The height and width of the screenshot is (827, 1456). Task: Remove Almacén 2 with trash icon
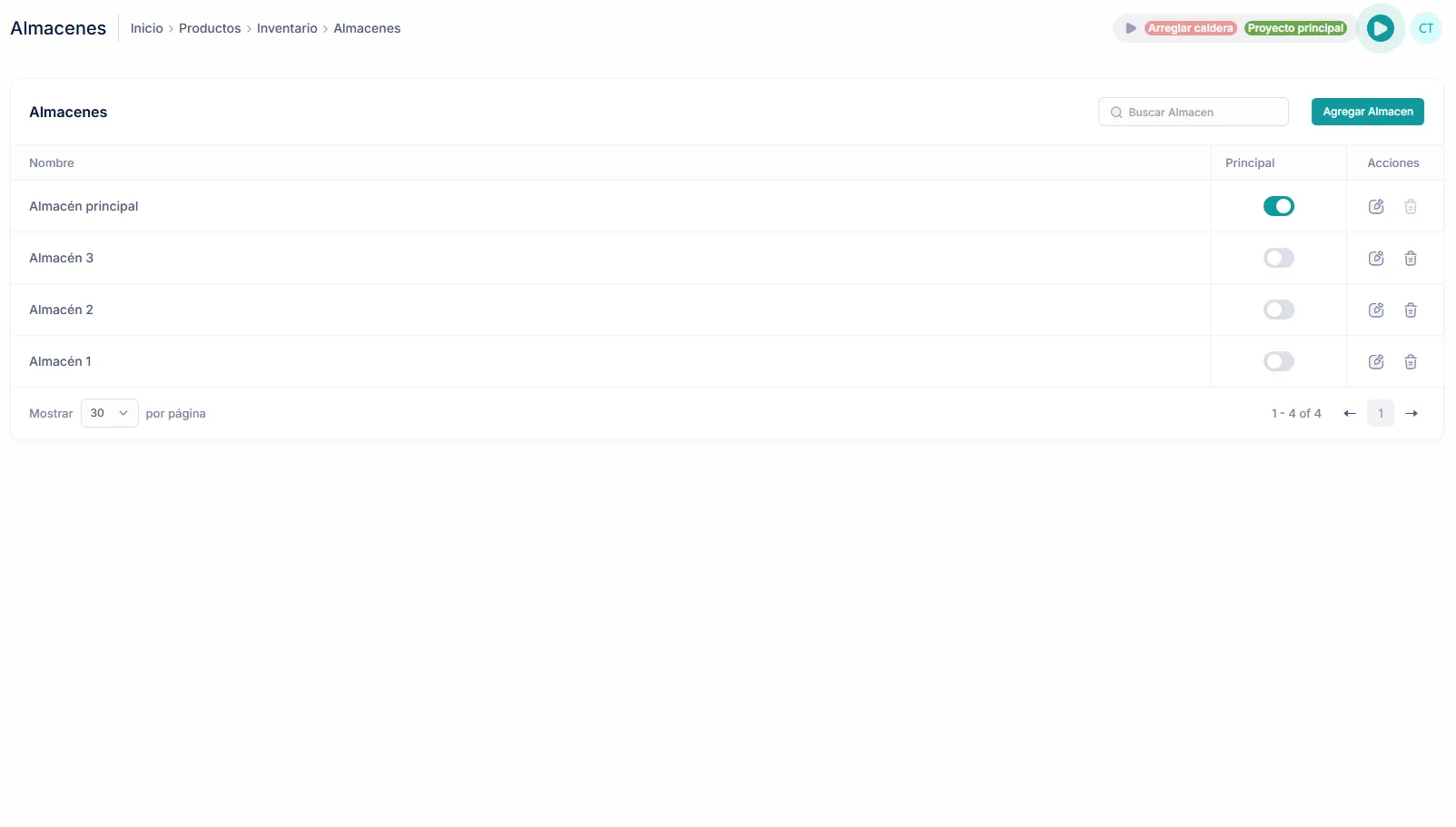click(1411, 310)
